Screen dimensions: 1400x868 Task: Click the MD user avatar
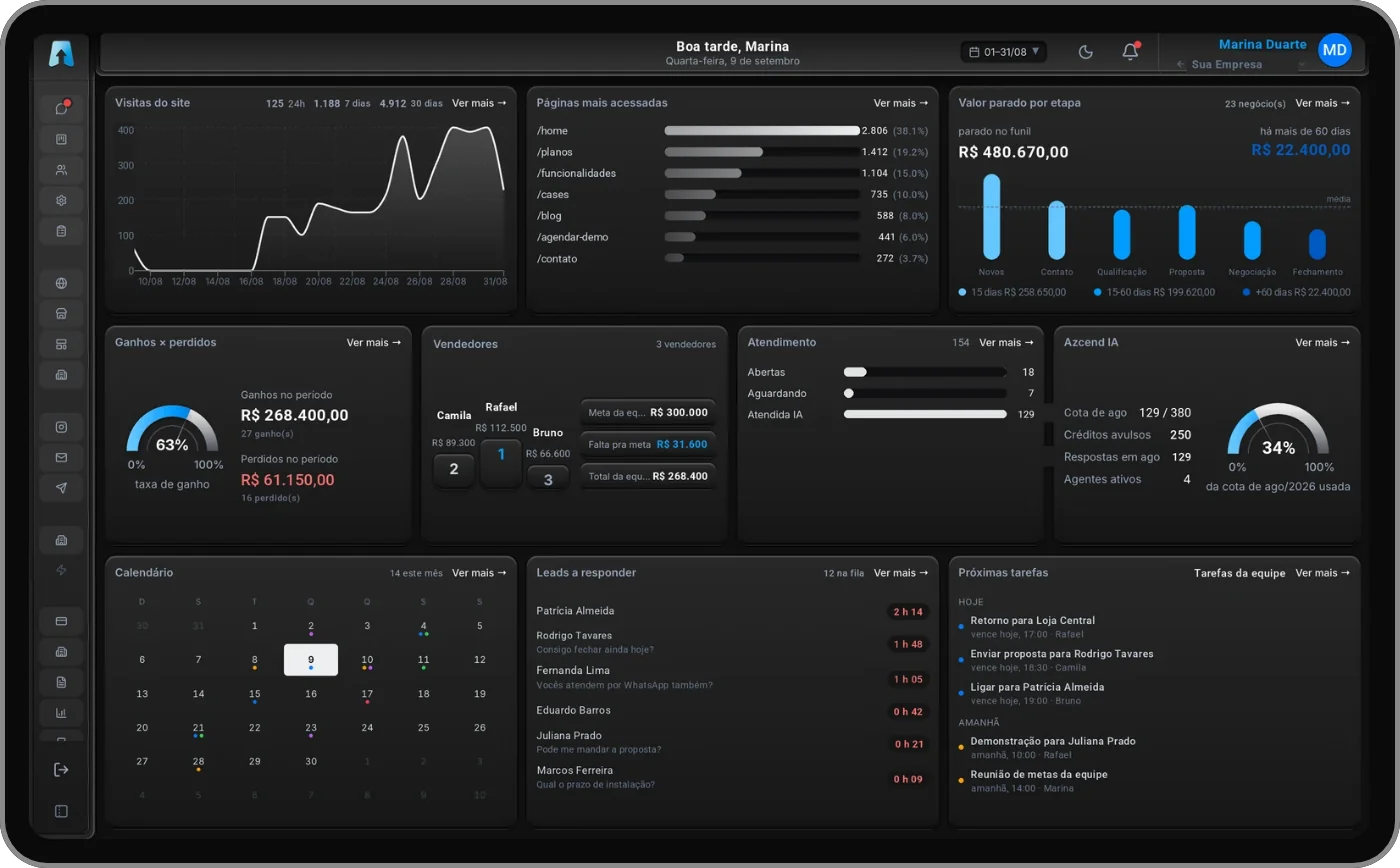1335,50
